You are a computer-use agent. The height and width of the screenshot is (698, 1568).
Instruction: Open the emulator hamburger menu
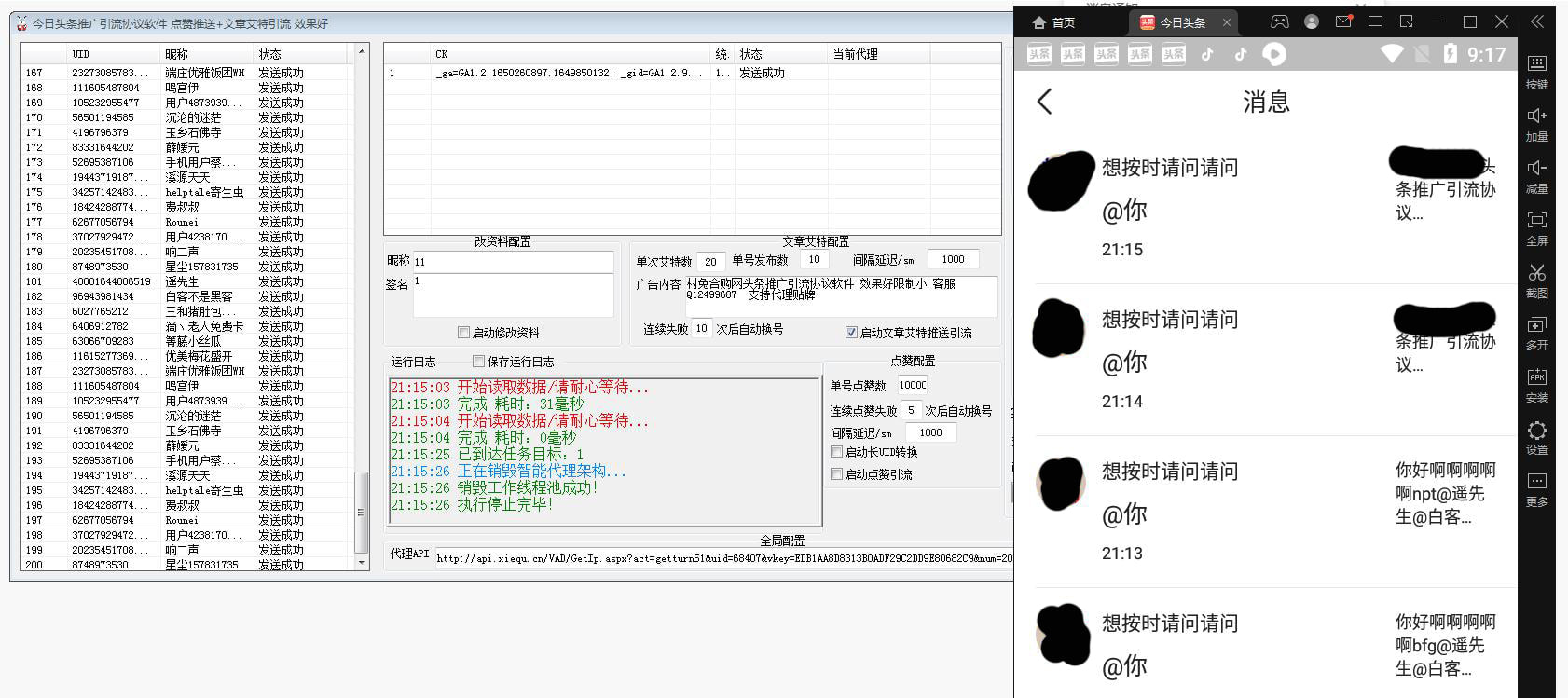pos(1375,21)
